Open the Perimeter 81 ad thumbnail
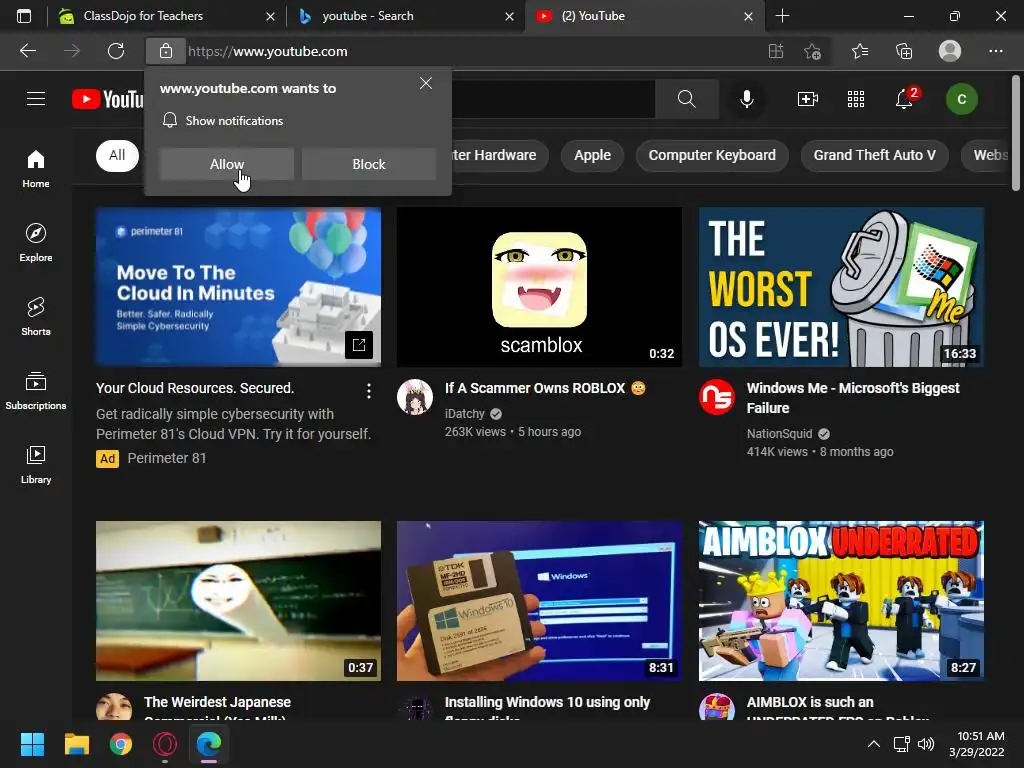This screenshot has width=1024, height=768. tap(238, 287)
